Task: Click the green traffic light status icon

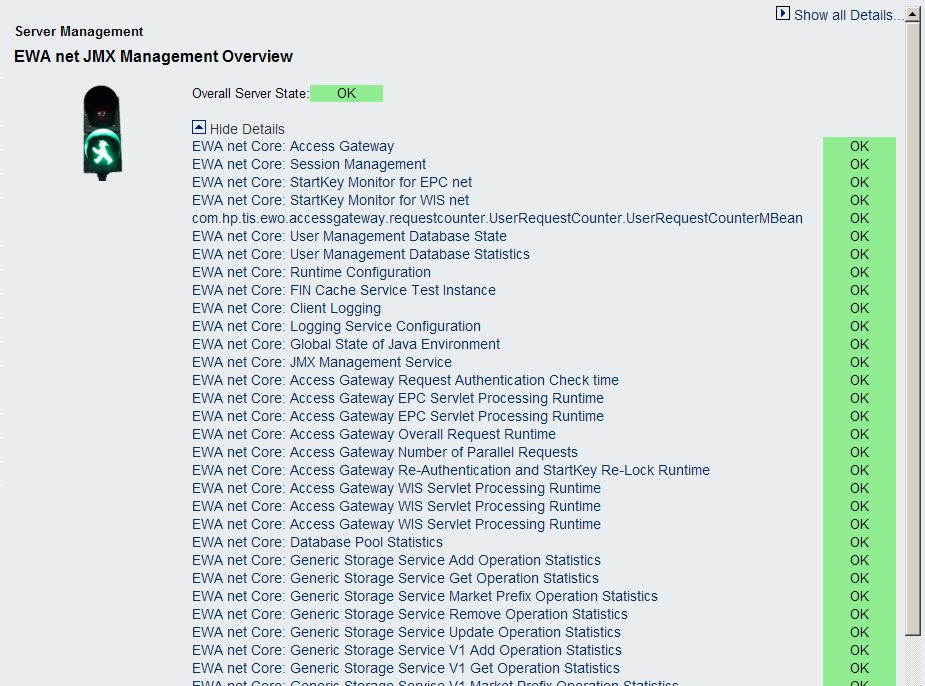Action: click(x=101, y=131)
